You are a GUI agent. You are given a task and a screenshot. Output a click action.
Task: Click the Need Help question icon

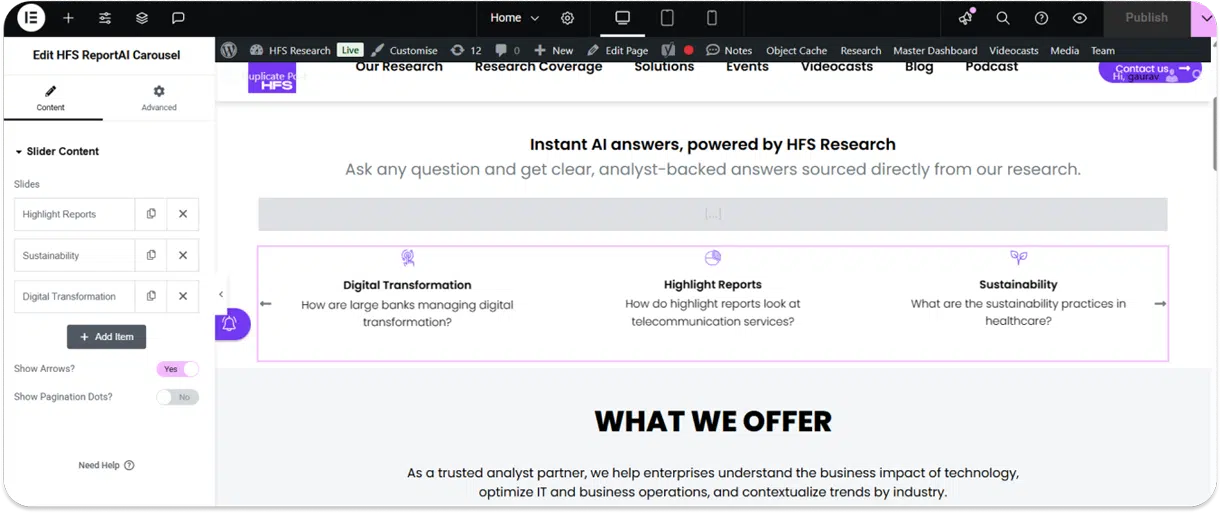pos(129,465)
